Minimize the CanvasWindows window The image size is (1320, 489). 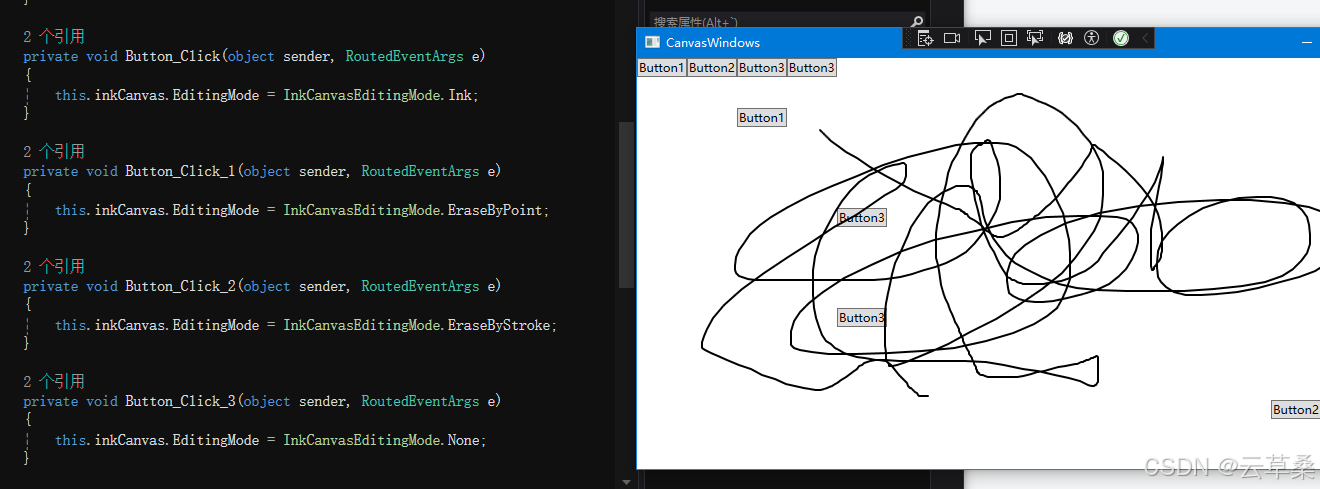pyautogui.click(x=1307, y=42)
